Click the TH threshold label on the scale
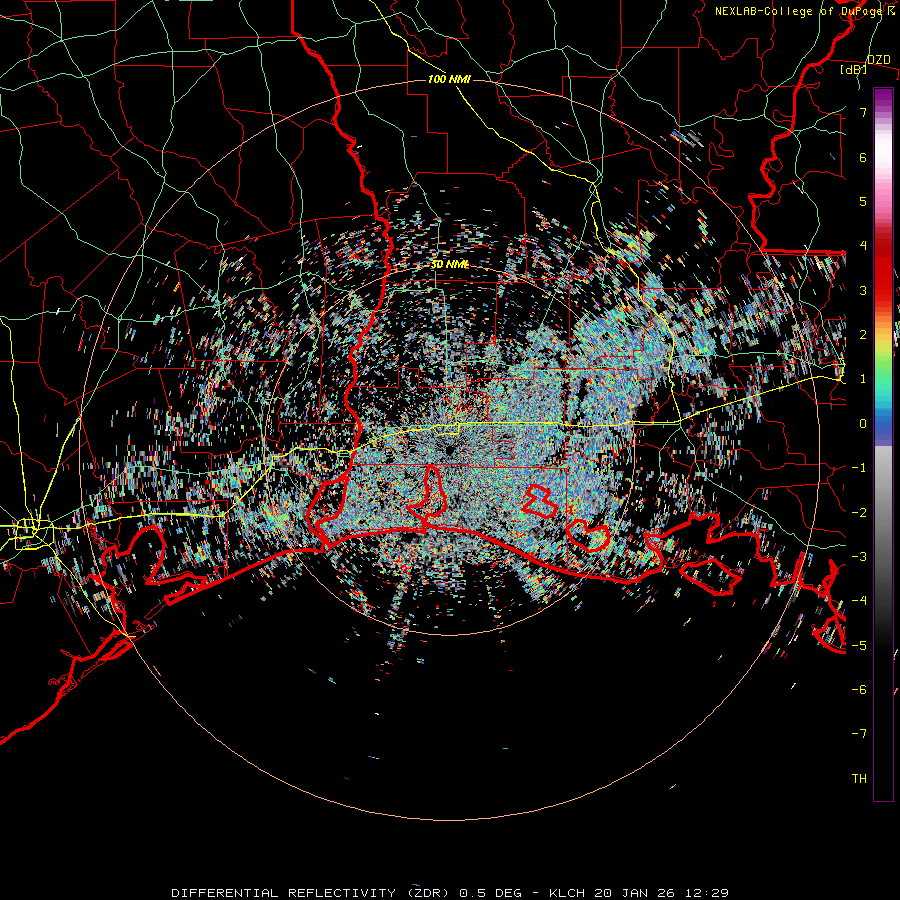900x900 pixels. 859,779
